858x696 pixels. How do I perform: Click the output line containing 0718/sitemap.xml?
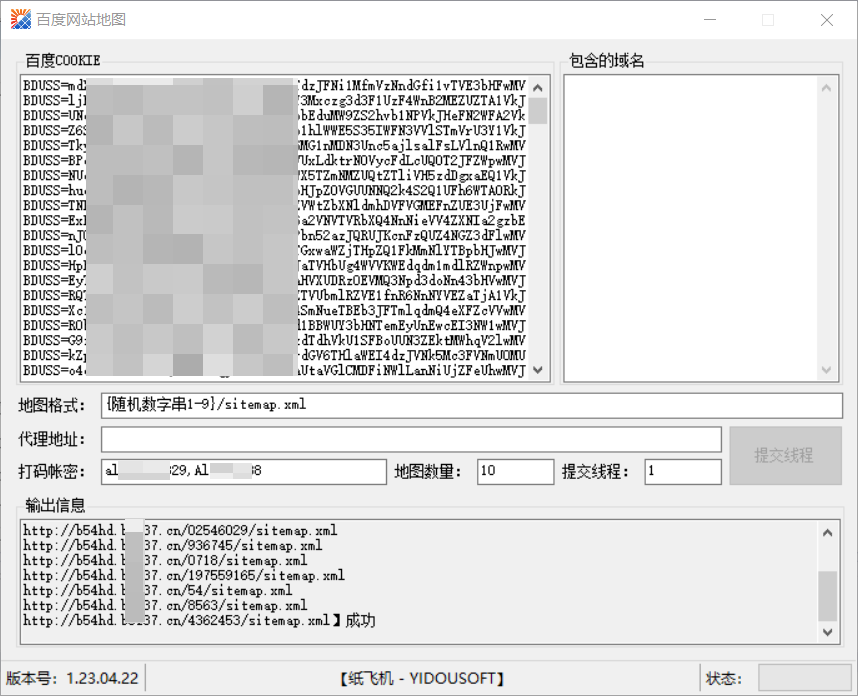coord(165,560)
